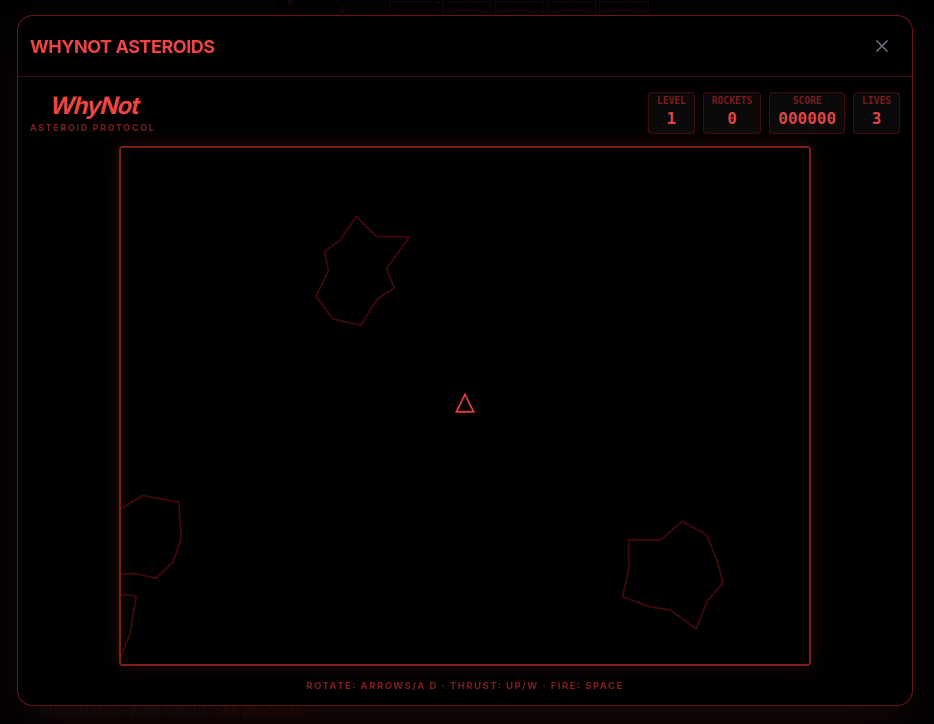Select the ROCKETS counter panel
This screenshot has width=934, height=724.
pyautogui.click(x=731, y=113)
